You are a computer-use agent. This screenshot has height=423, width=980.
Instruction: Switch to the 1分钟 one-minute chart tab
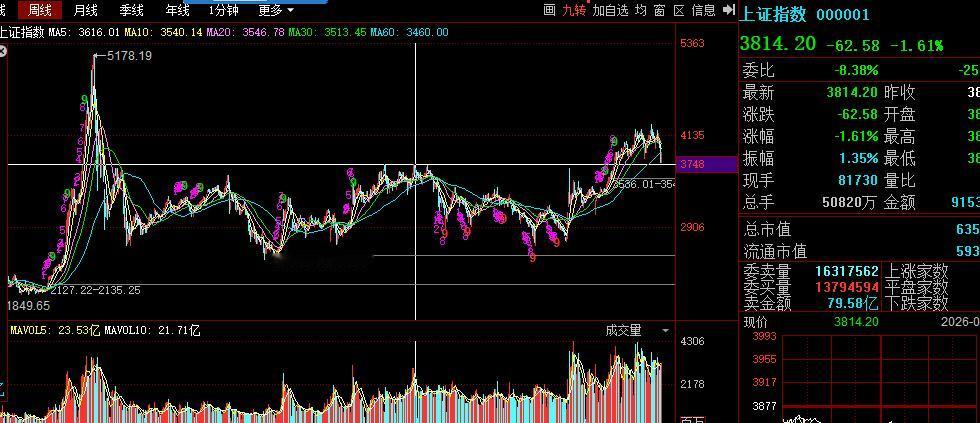[224, 10]
